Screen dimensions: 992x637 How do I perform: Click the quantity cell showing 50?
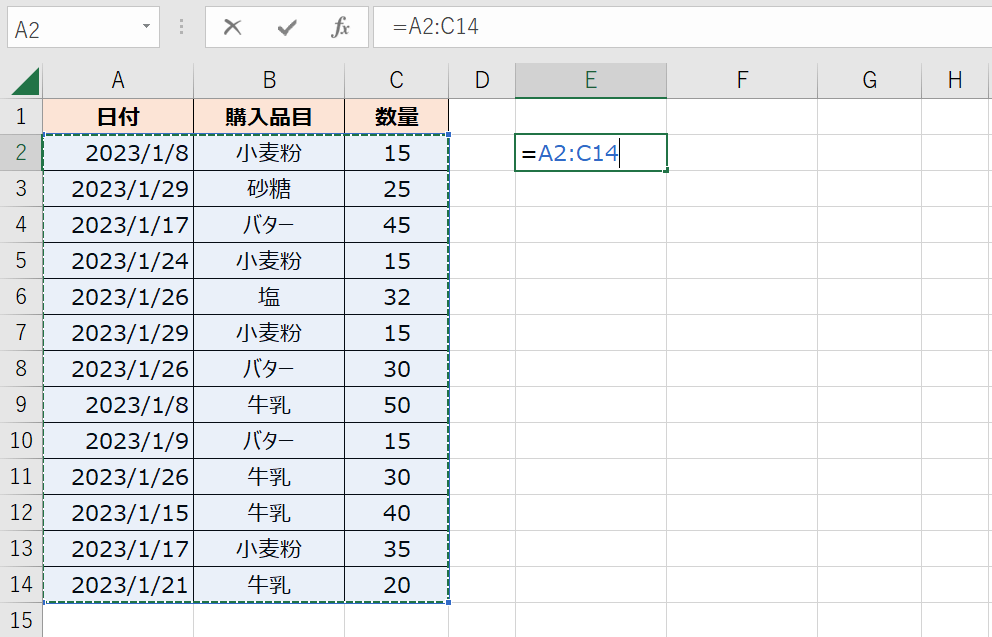pyautogui.click(x=396, y=405)
